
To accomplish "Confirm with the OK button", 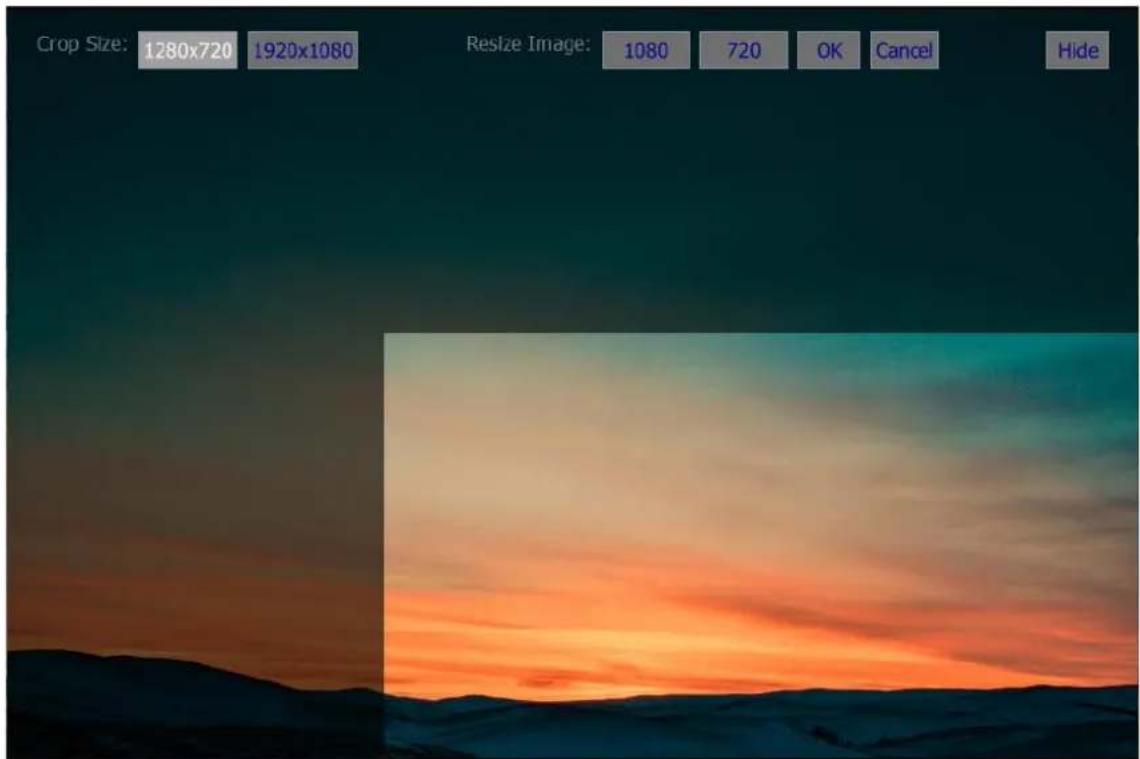I will tap(828, 50).
